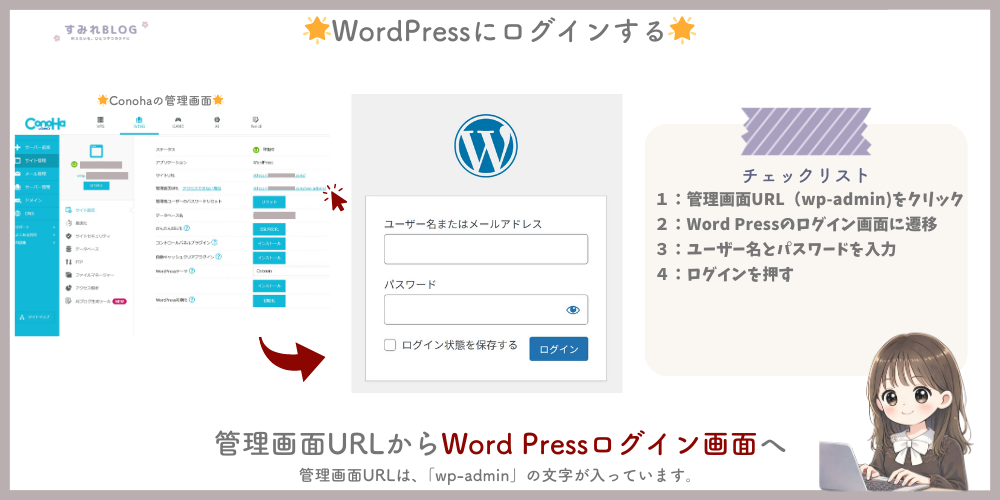The image size is (1000, 500).
Task: Expand the third support sidebar chevron item
Action: coord(37,242)
